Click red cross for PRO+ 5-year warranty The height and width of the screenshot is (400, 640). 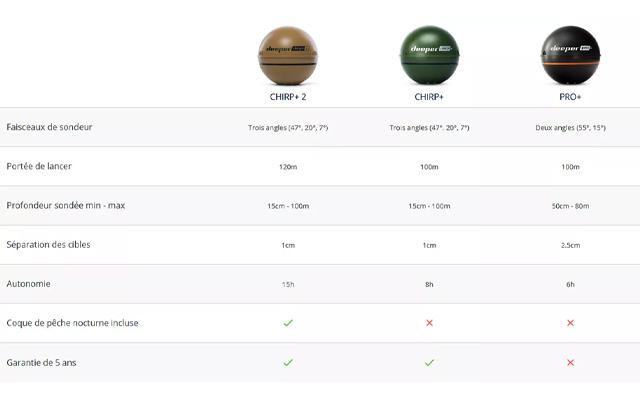(x=570, y=362)
